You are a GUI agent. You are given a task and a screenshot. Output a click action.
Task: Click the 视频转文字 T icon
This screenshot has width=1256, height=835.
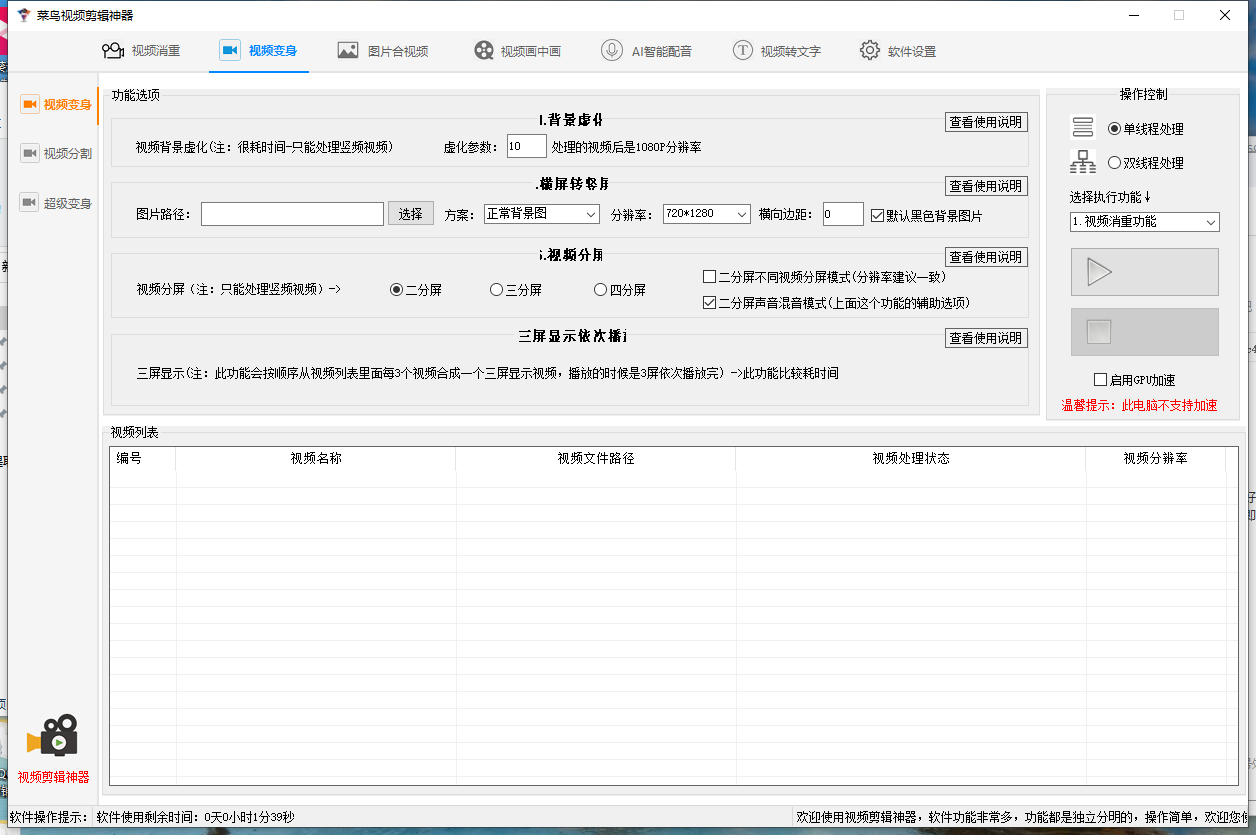coord(742,51)
